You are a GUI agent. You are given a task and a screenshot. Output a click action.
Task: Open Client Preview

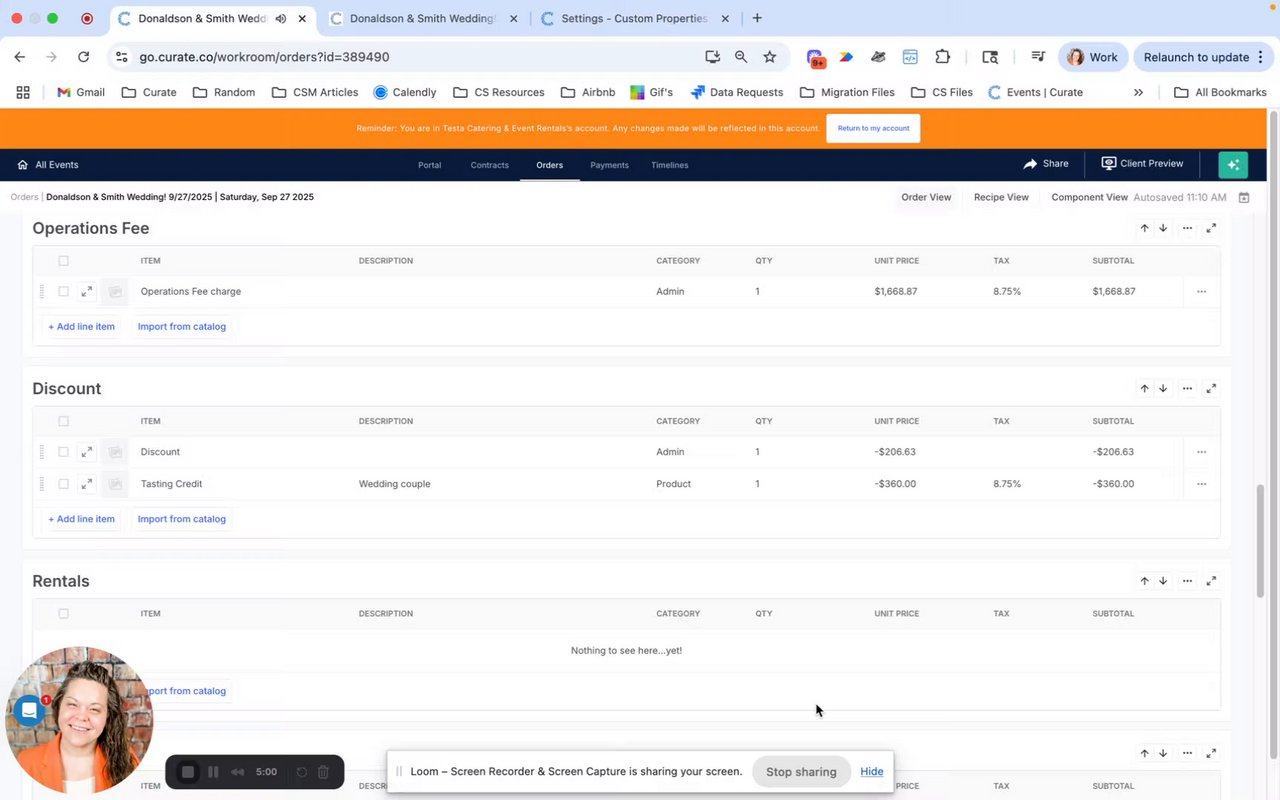(1142, 164)
